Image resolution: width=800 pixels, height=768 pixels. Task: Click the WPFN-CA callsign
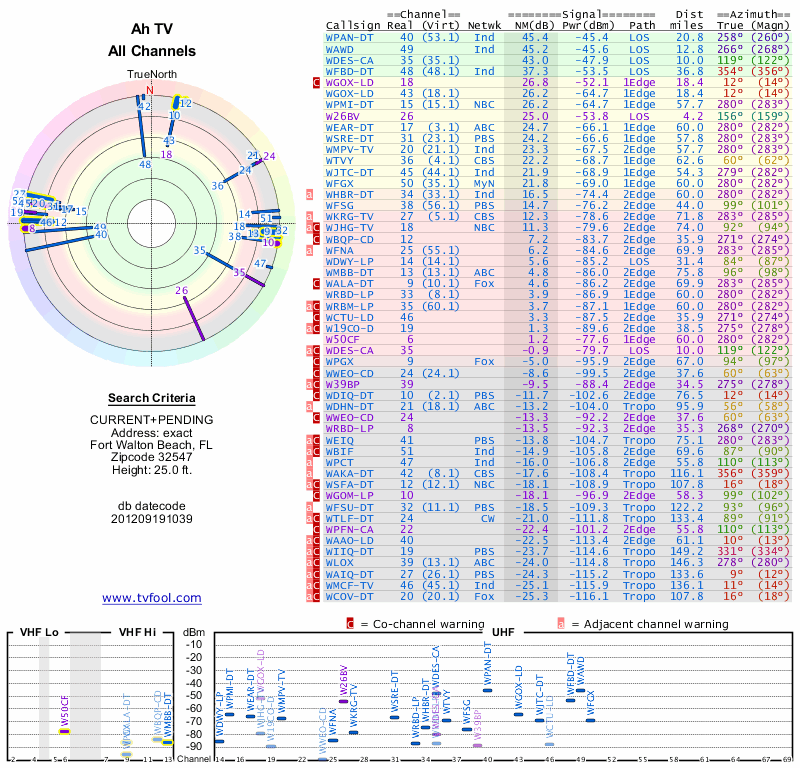point(349,530)
